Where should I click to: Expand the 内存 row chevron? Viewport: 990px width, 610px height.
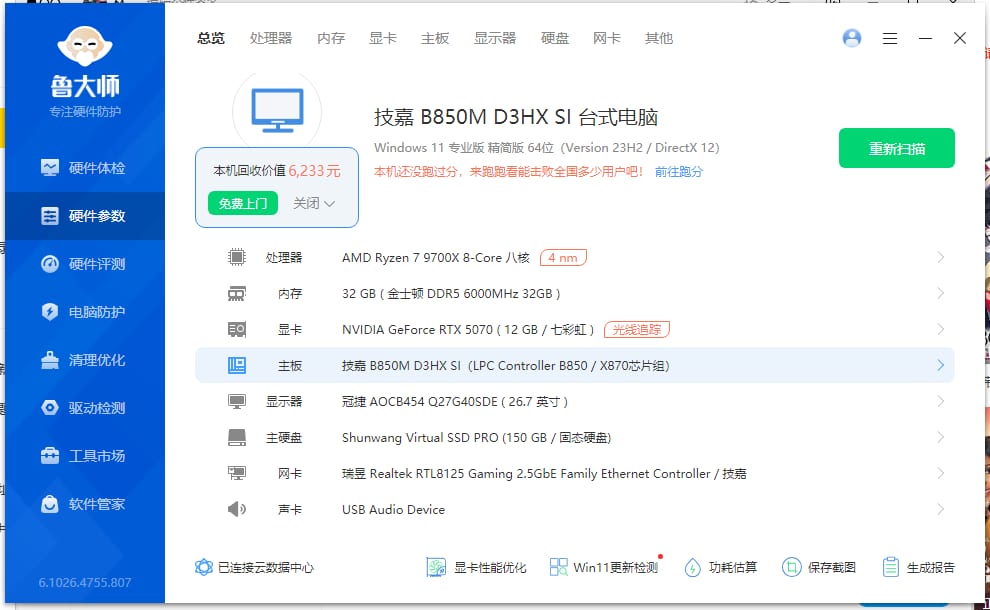pos(941,294)
